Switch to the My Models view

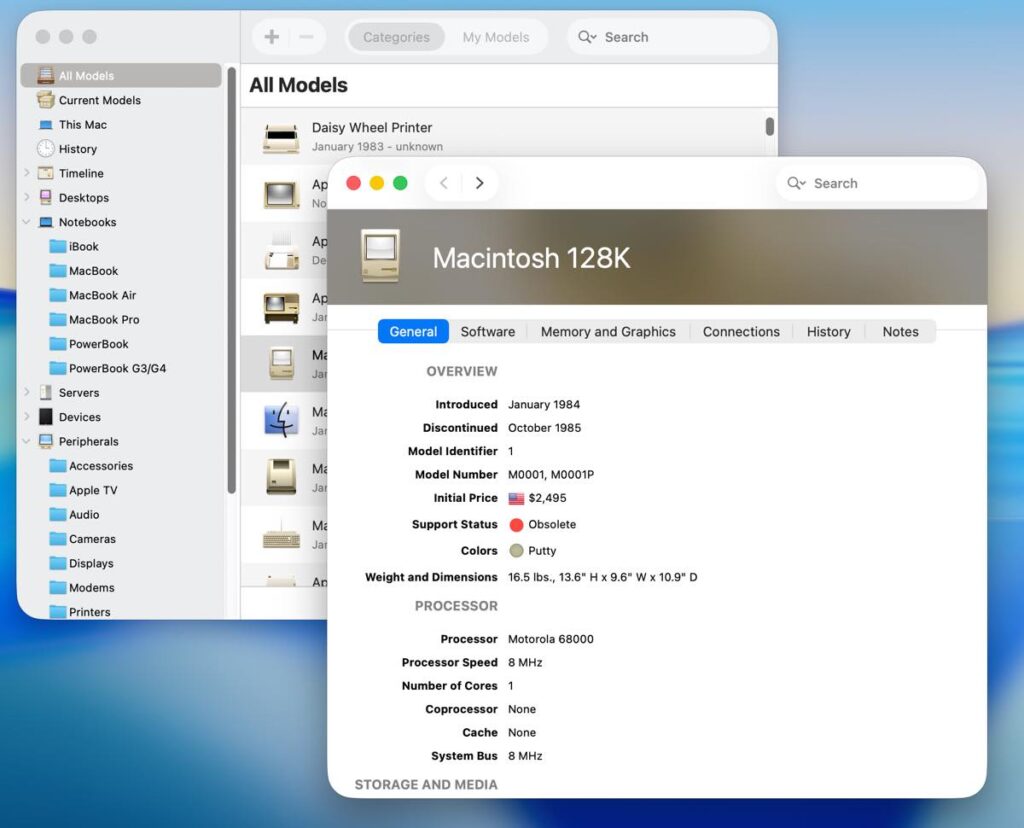click(x=495, y=37)
